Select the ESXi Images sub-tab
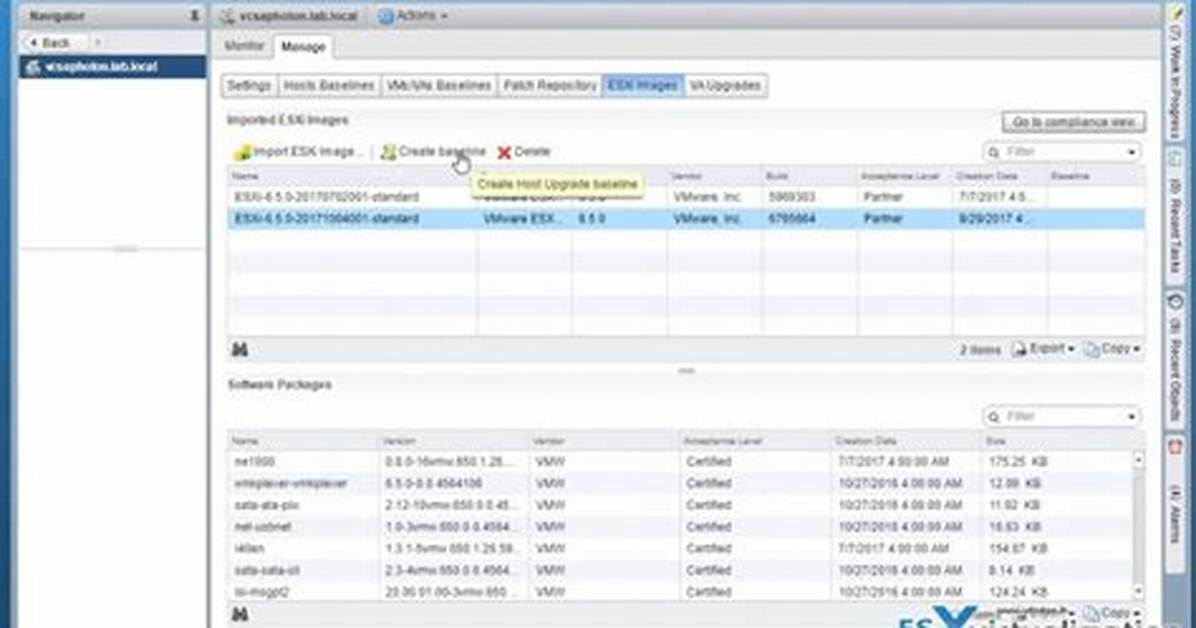 pos(643,85)
